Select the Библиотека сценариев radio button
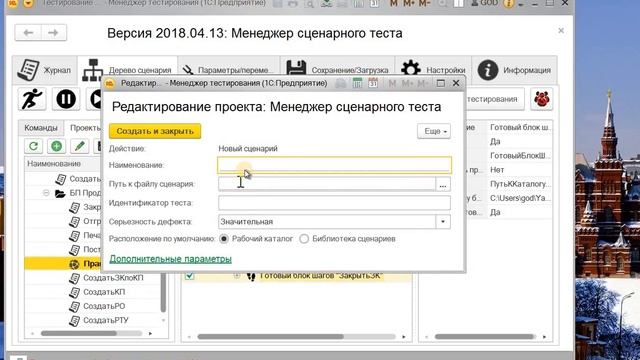 (304, 239)
